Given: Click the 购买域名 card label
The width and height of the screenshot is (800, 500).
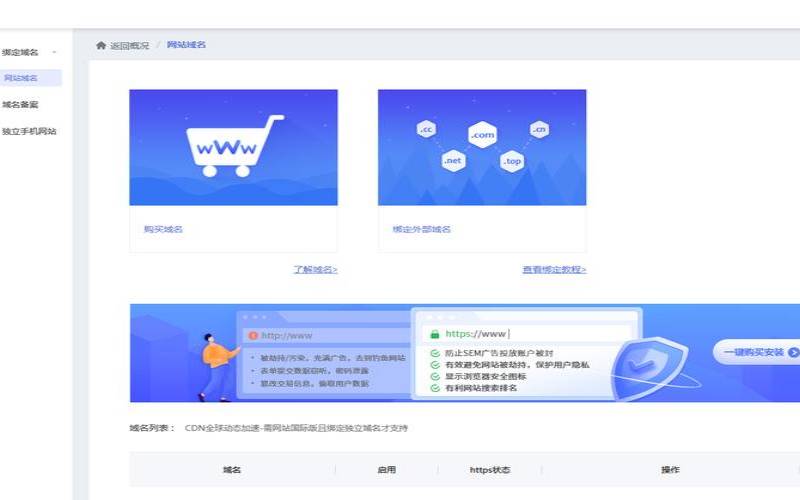Looking at the screenshot, I should click(x=163, y=229).
